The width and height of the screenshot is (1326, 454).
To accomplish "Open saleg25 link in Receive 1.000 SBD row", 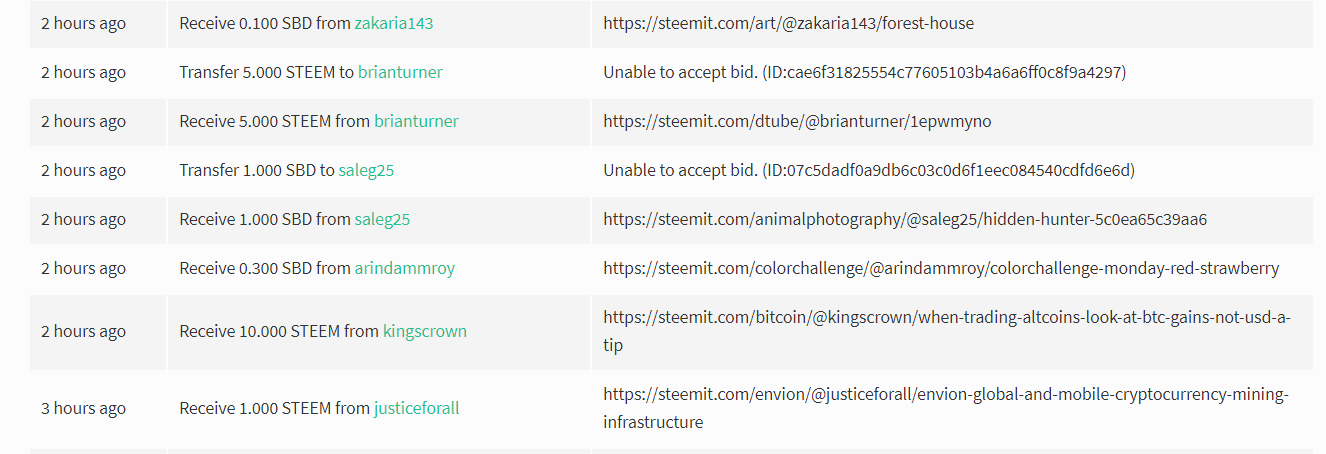I will point(382,219).
